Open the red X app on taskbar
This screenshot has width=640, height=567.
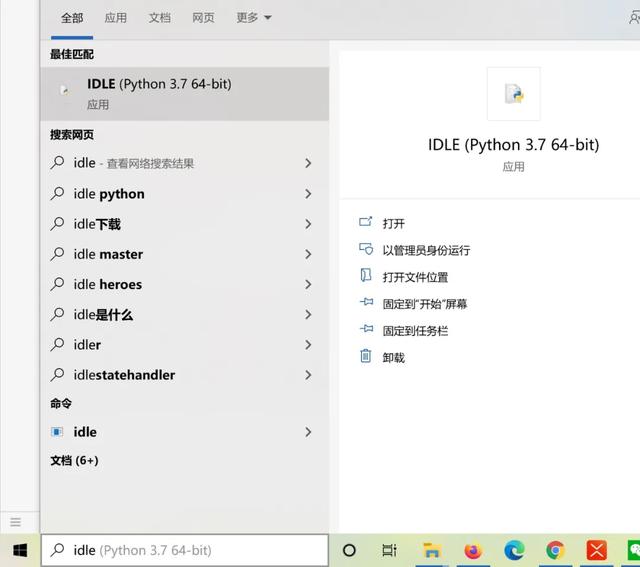[x=596, y=550]
